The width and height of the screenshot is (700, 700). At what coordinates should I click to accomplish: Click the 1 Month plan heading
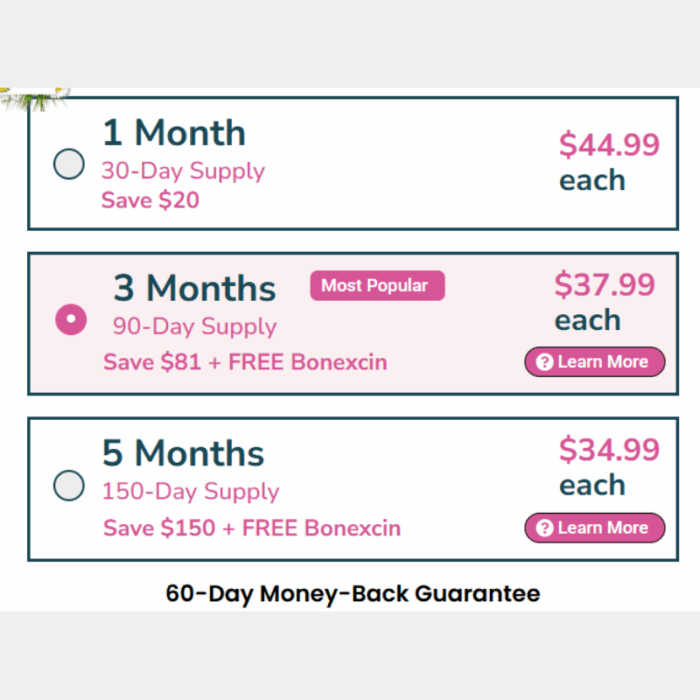tap(174, 133)
